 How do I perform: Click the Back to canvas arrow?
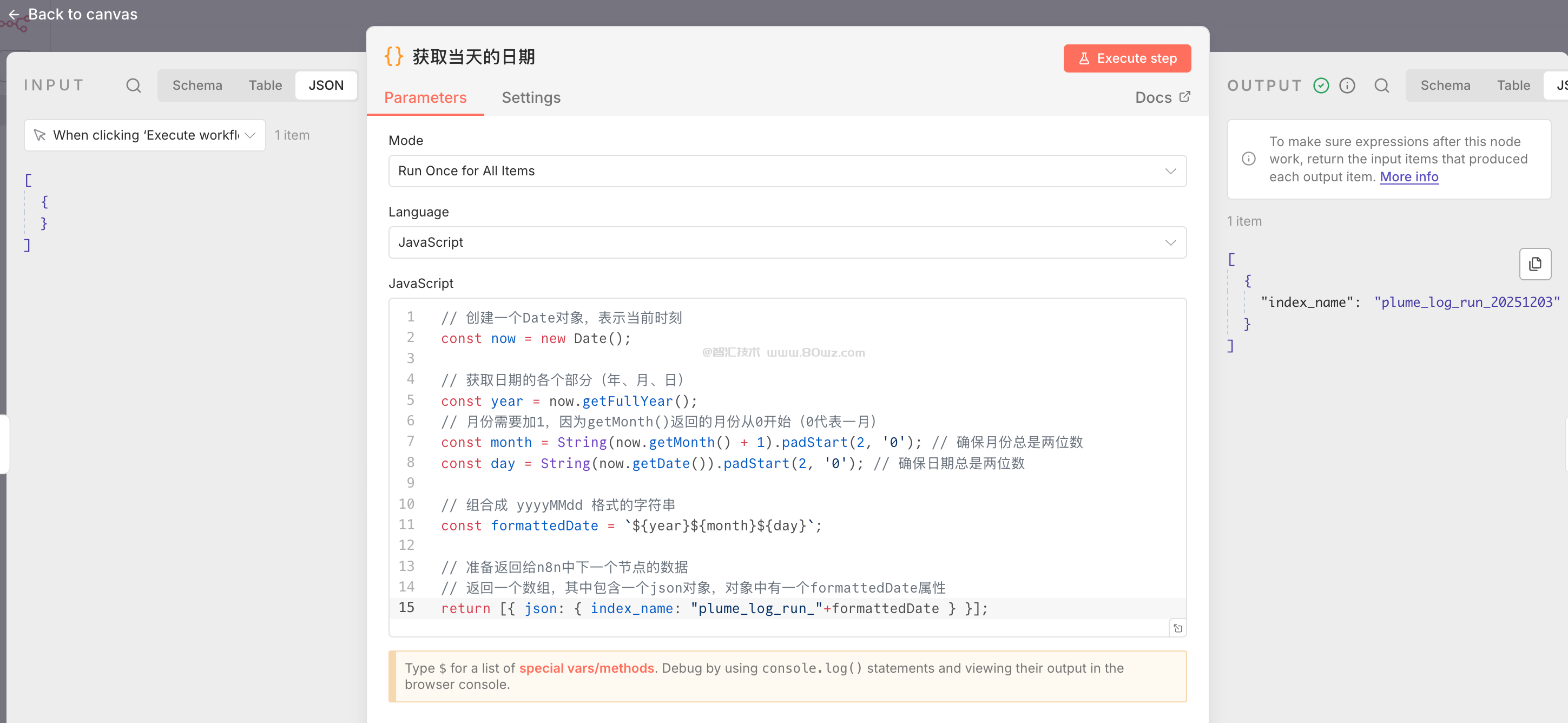pos(14,15)
